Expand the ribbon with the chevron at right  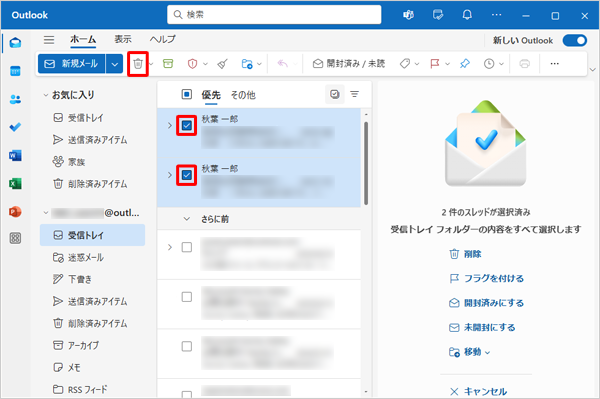[593, 70]
